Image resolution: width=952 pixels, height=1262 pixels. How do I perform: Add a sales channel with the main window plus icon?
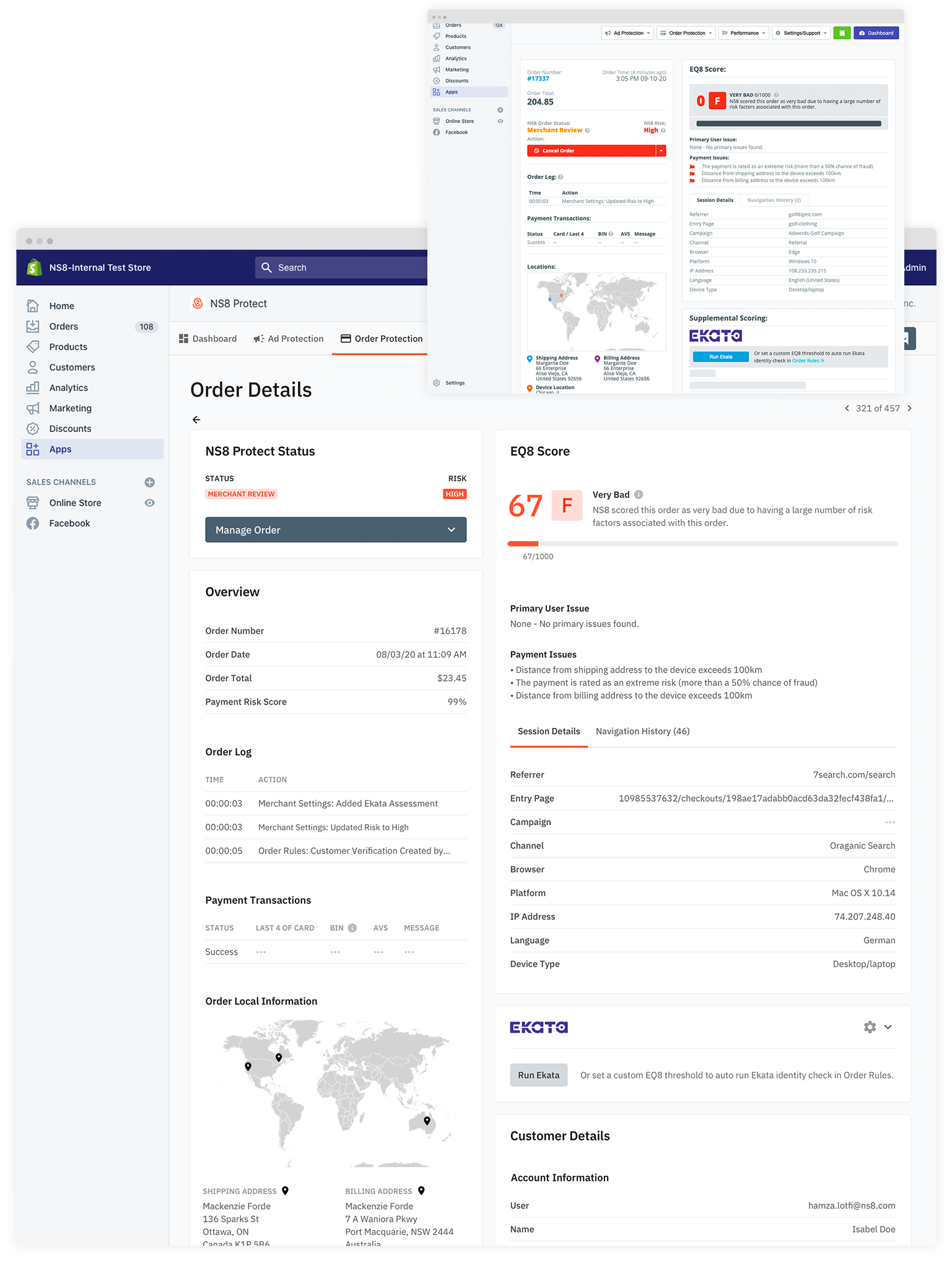click(149, 482)
